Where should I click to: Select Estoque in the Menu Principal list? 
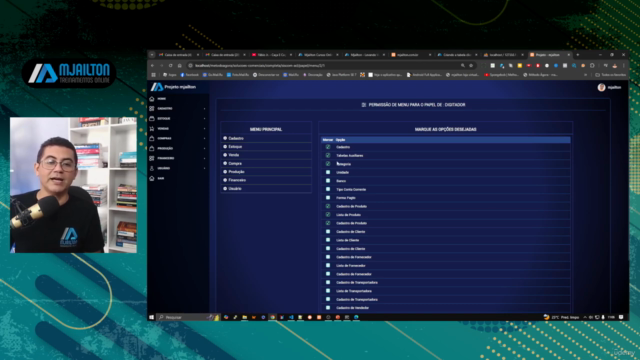click(x=266, y=147)
